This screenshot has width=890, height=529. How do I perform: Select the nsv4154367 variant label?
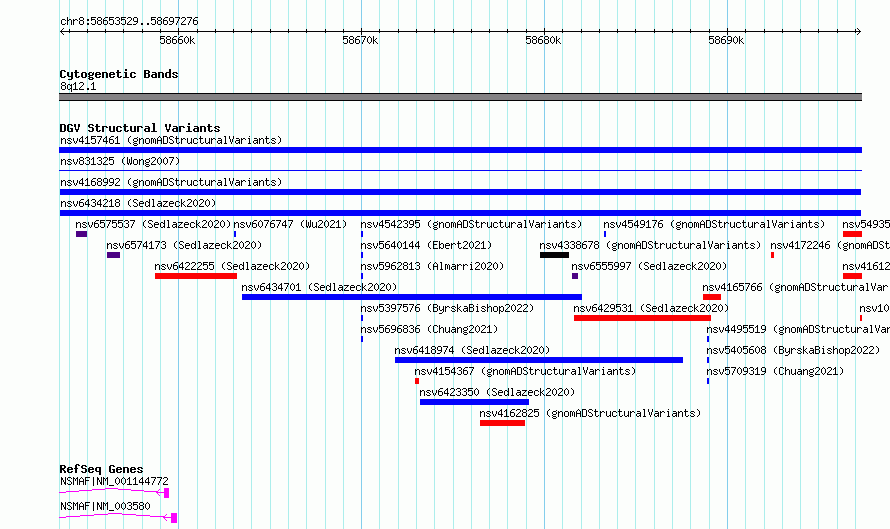coord(525,371)
